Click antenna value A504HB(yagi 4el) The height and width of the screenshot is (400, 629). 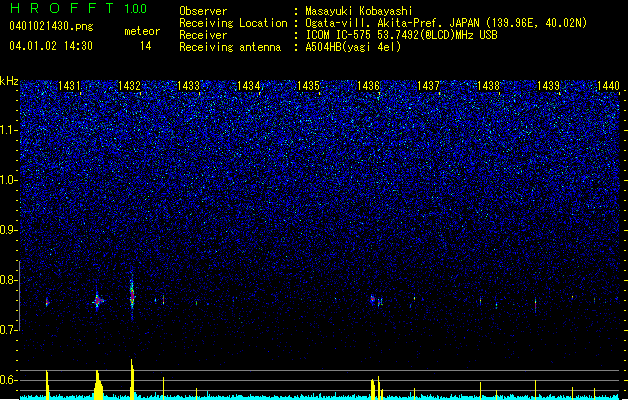coord(353,47)
